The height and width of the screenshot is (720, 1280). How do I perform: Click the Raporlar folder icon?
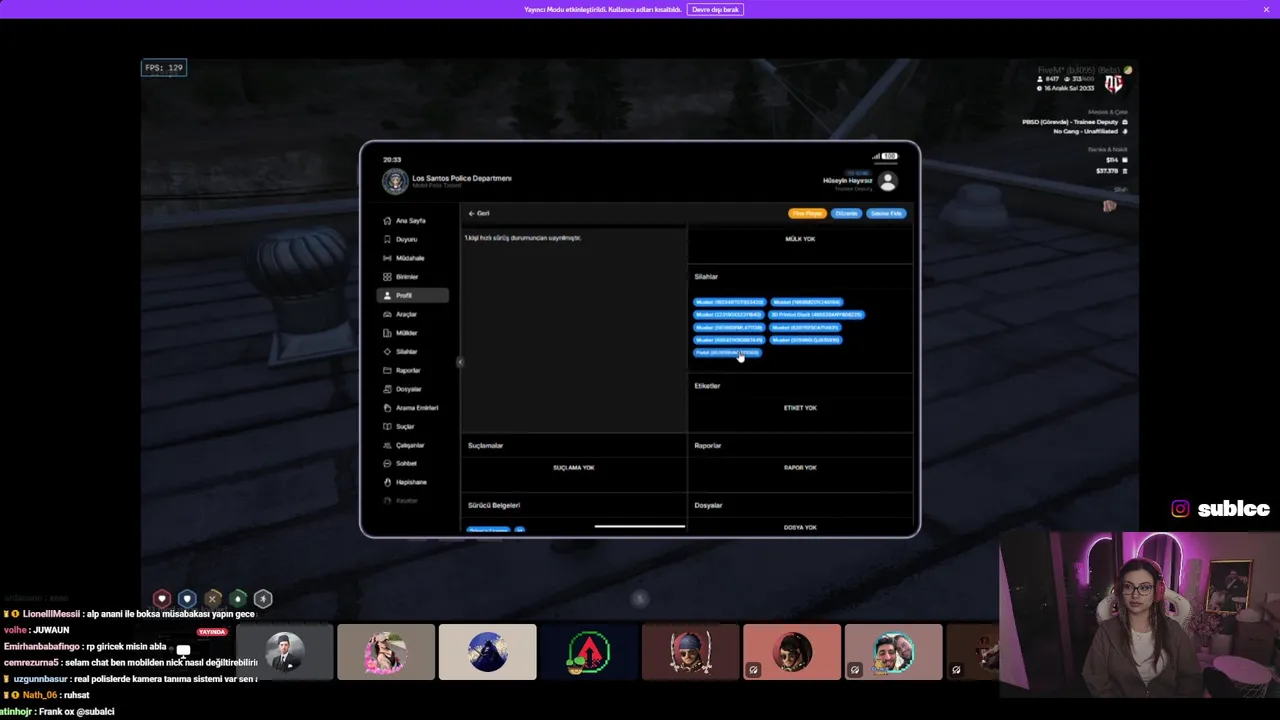(387, 370)
